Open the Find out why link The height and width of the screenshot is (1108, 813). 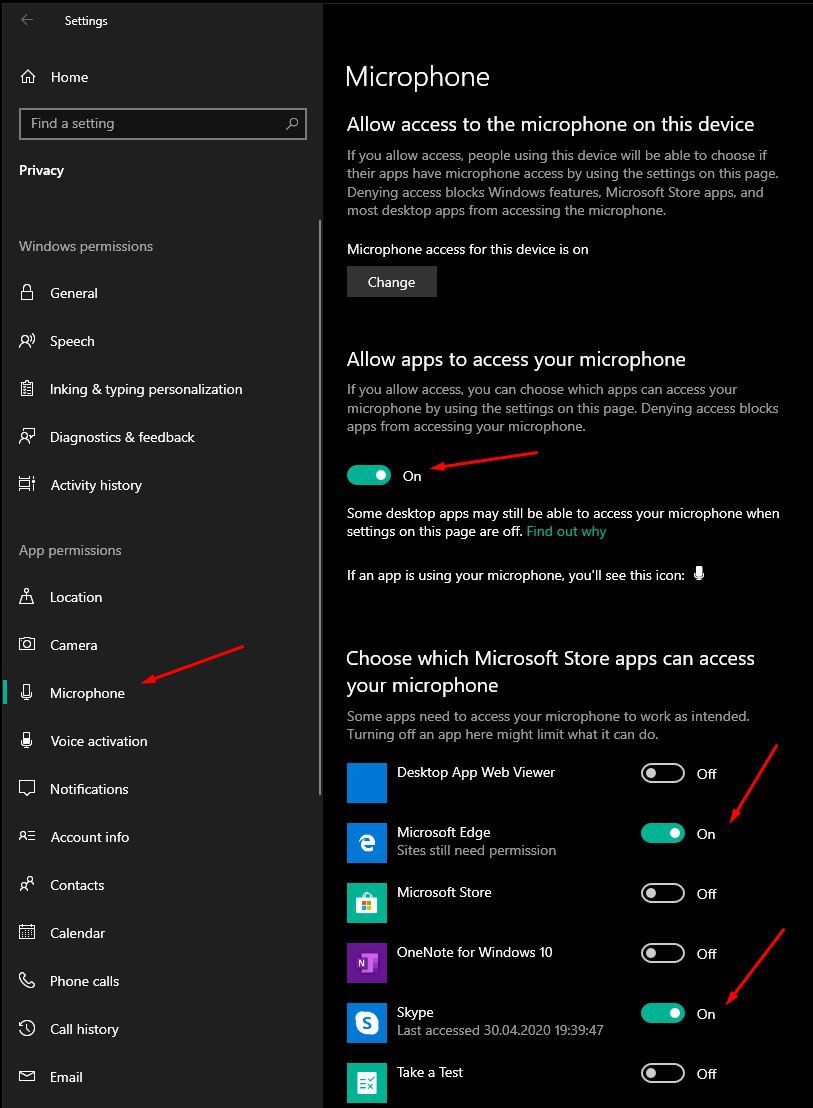coord(566,531)
